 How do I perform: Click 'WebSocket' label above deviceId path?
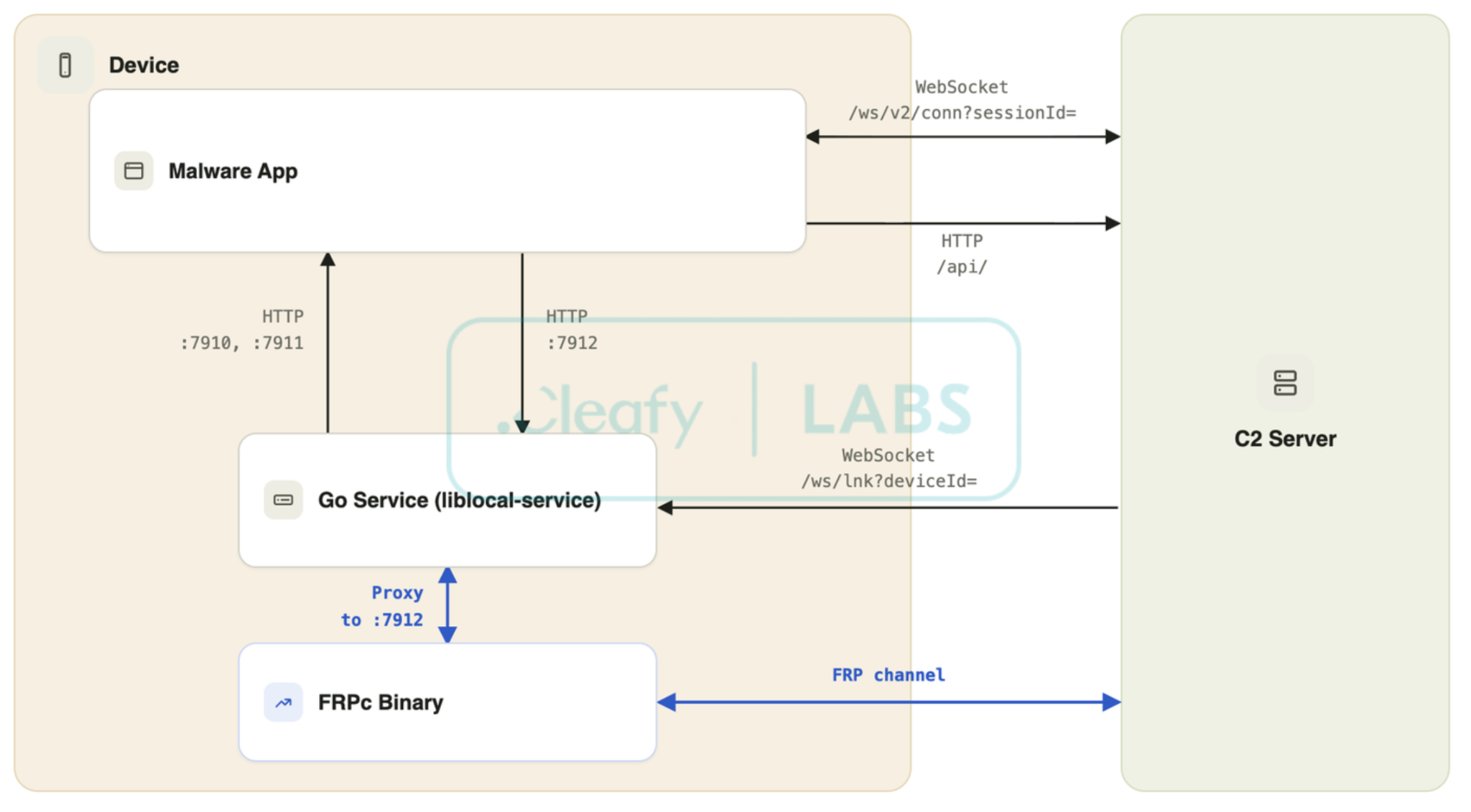coord(888,455)
